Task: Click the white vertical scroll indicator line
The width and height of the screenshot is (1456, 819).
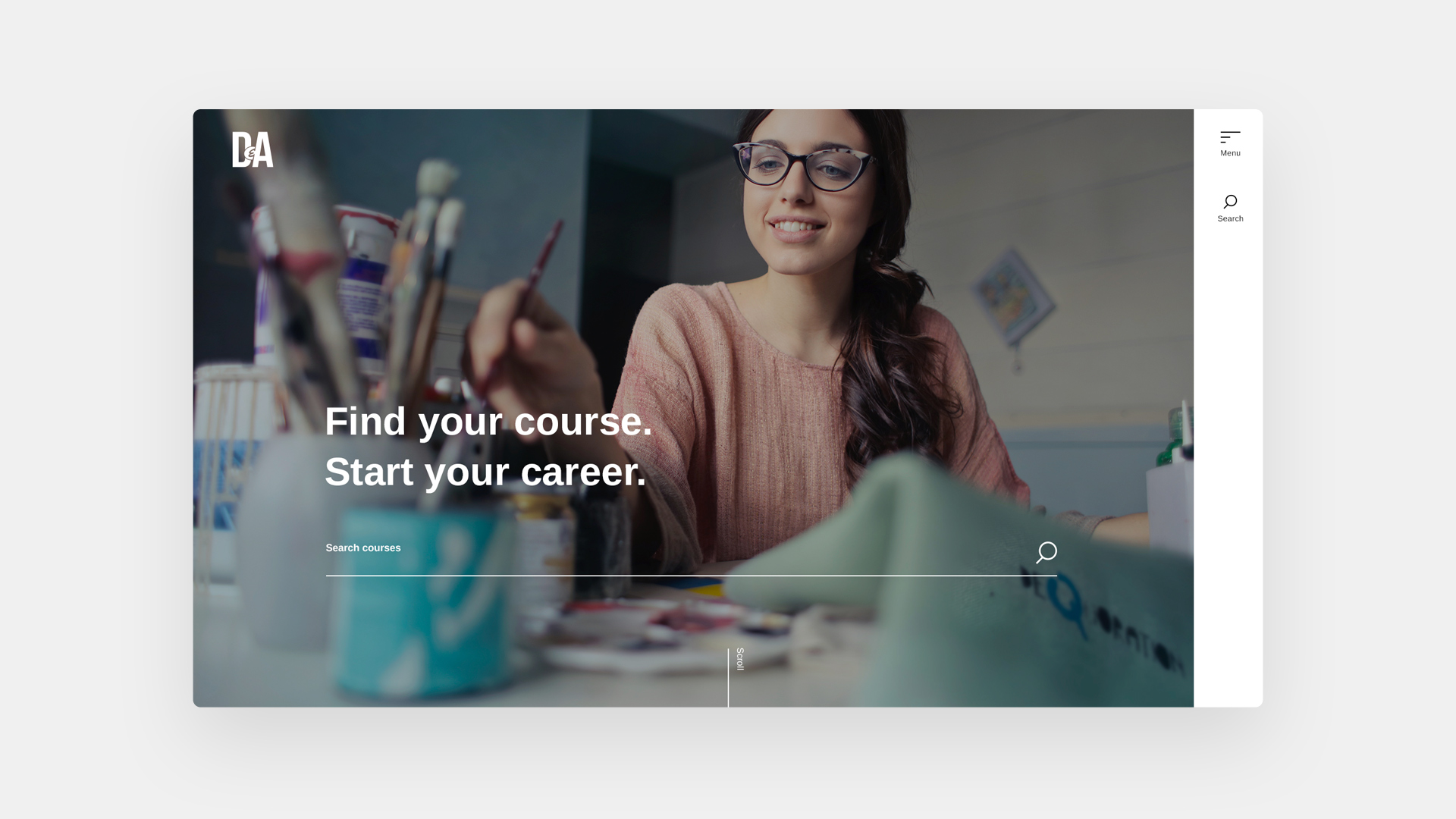Action: click(x=728, y=678)
